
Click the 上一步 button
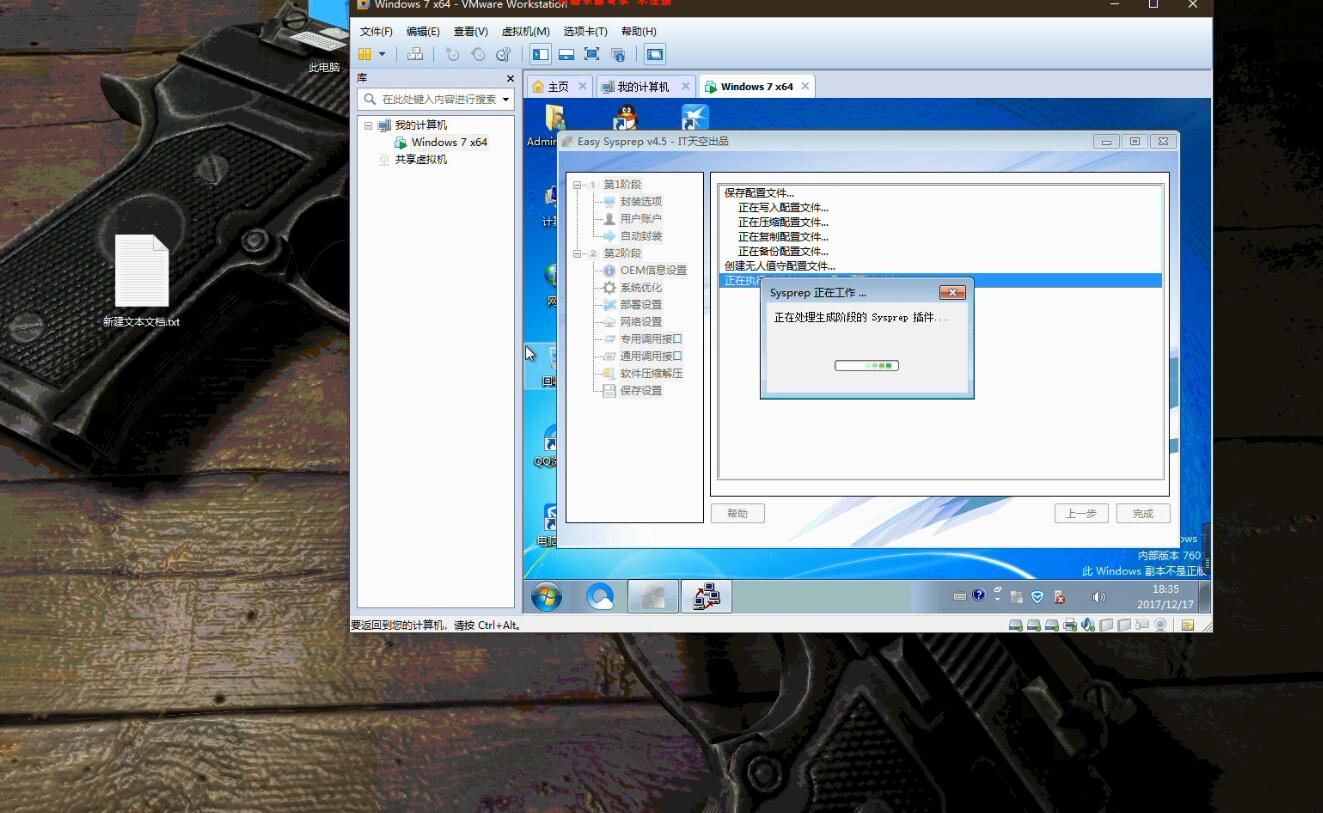1080,513
